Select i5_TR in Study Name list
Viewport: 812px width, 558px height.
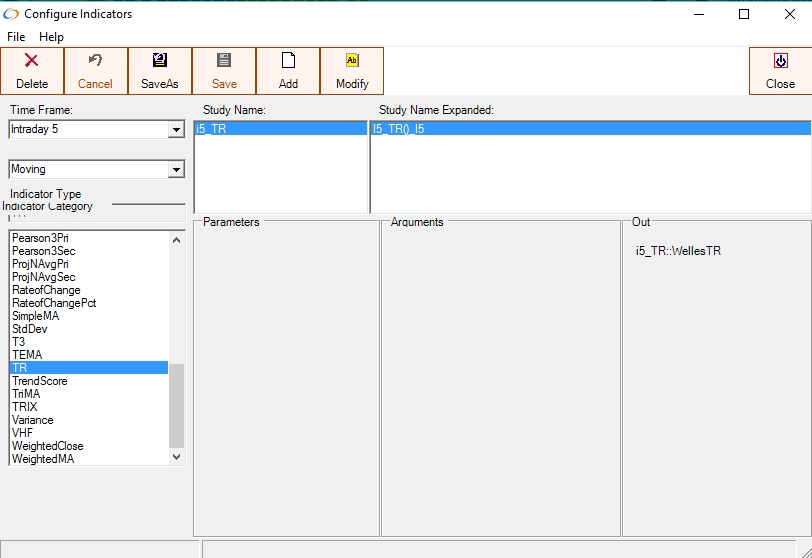point(211,129)
